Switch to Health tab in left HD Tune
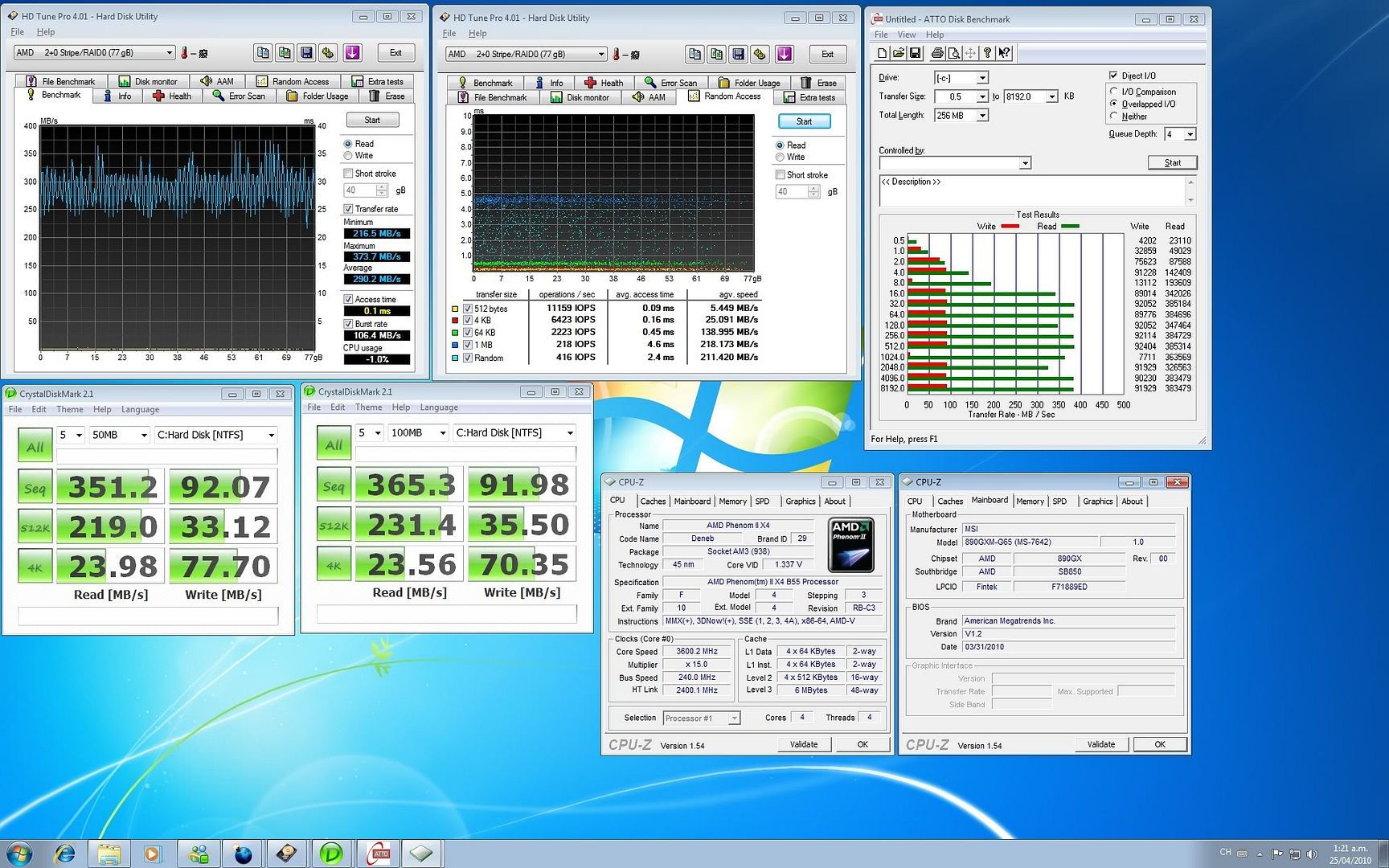This screenshot has width=1389, height=868. 173,96
